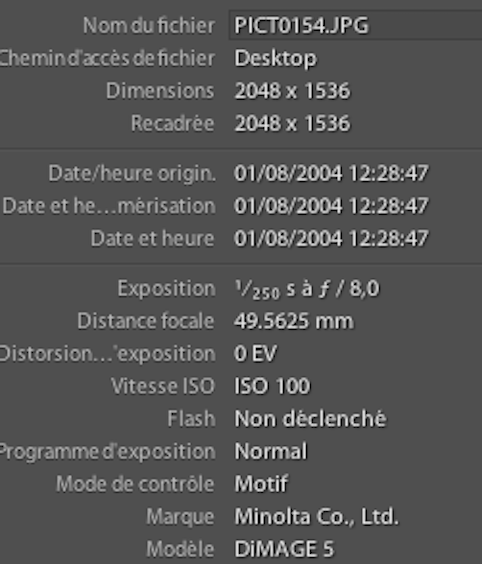Click the digitization date and time value
This screenshot has width=482, height=564.
pyautogui.click(x=331, y=206)
